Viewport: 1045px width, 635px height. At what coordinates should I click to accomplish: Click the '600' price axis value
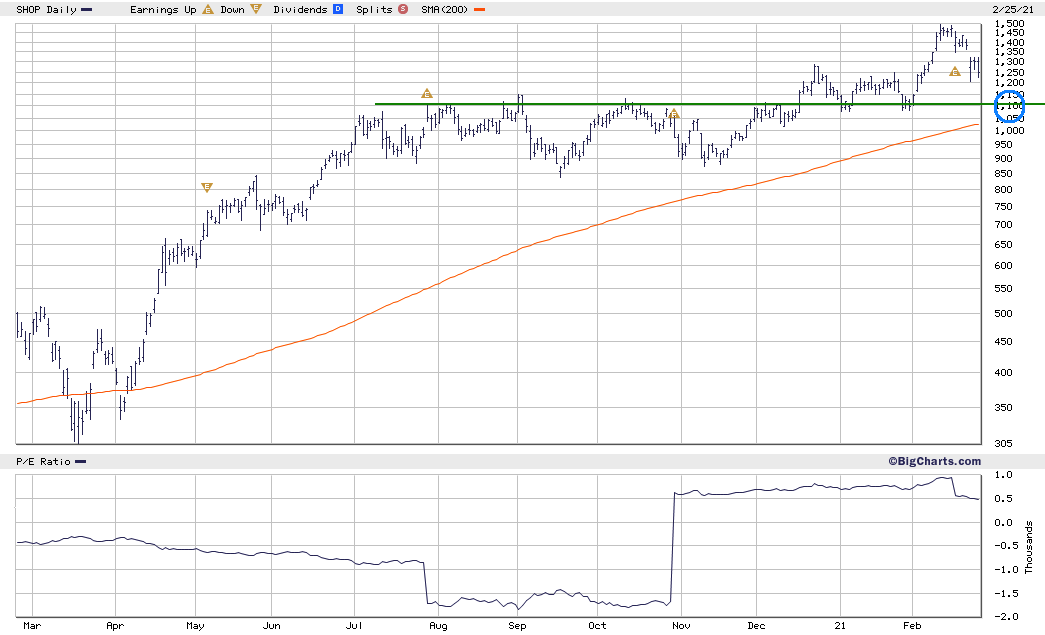[x=1003, y=265]
